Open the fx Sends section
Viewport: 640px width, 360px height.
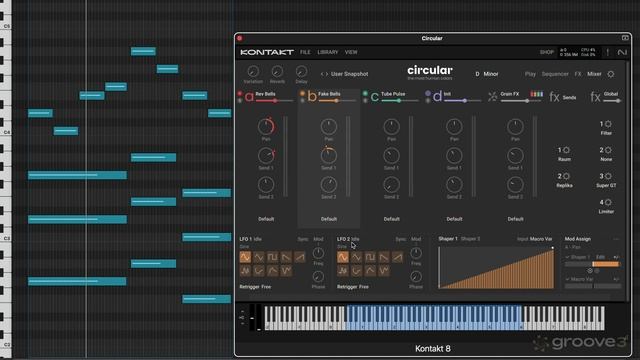[562, 97]
